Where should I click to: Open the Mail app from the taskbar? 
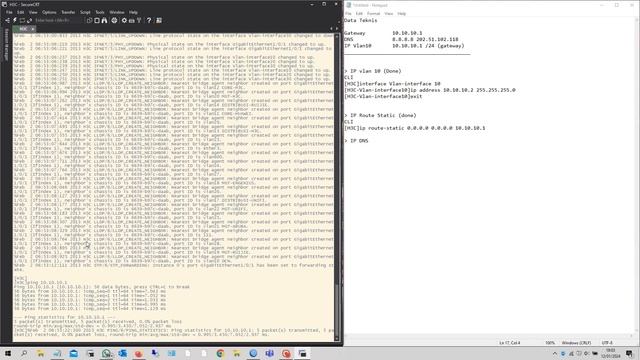pos(73,353)
